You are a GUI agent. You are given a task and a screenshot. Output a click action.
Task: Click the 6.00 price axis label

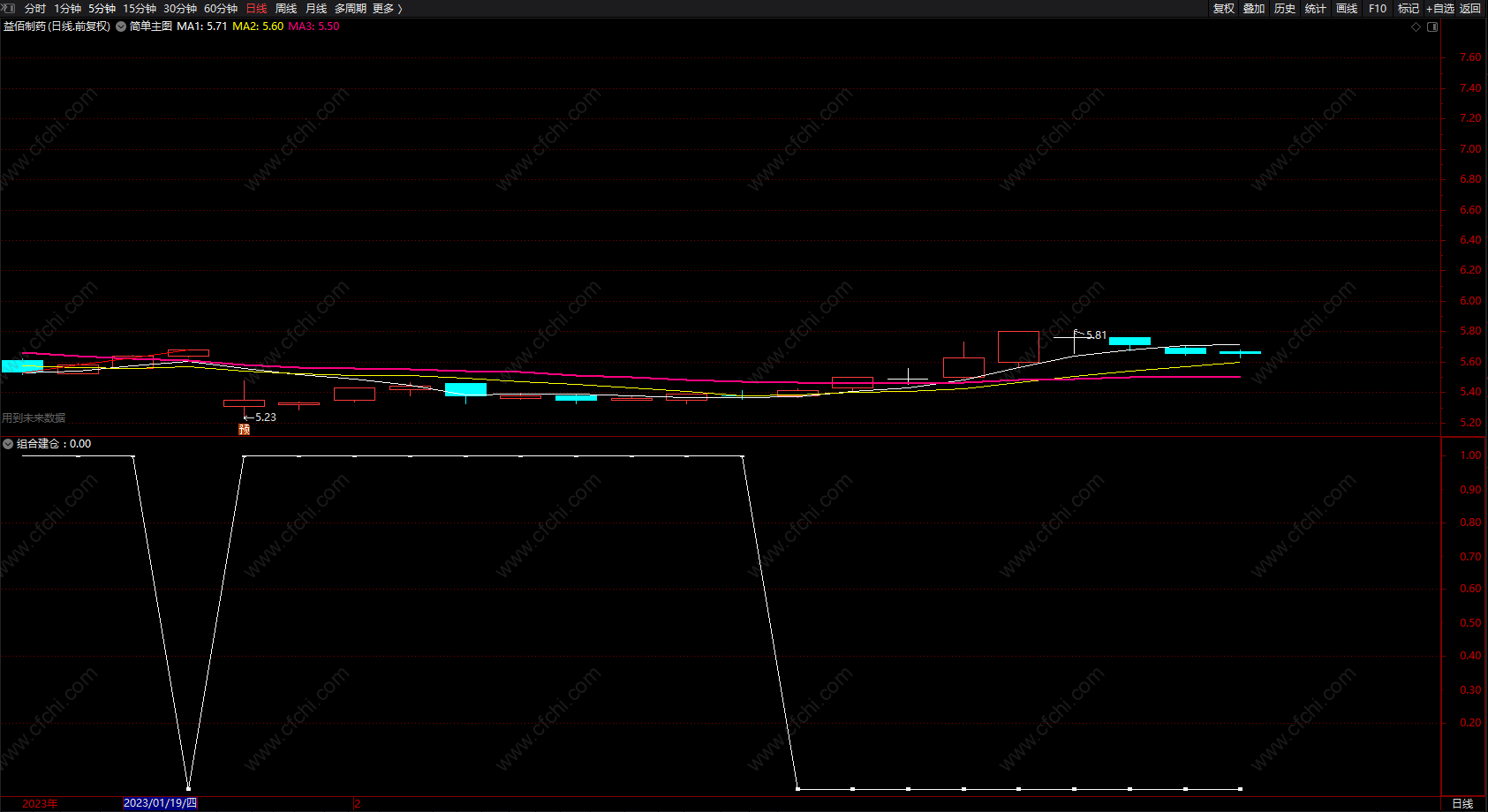pyautogui.click(x=1470, y=301)
